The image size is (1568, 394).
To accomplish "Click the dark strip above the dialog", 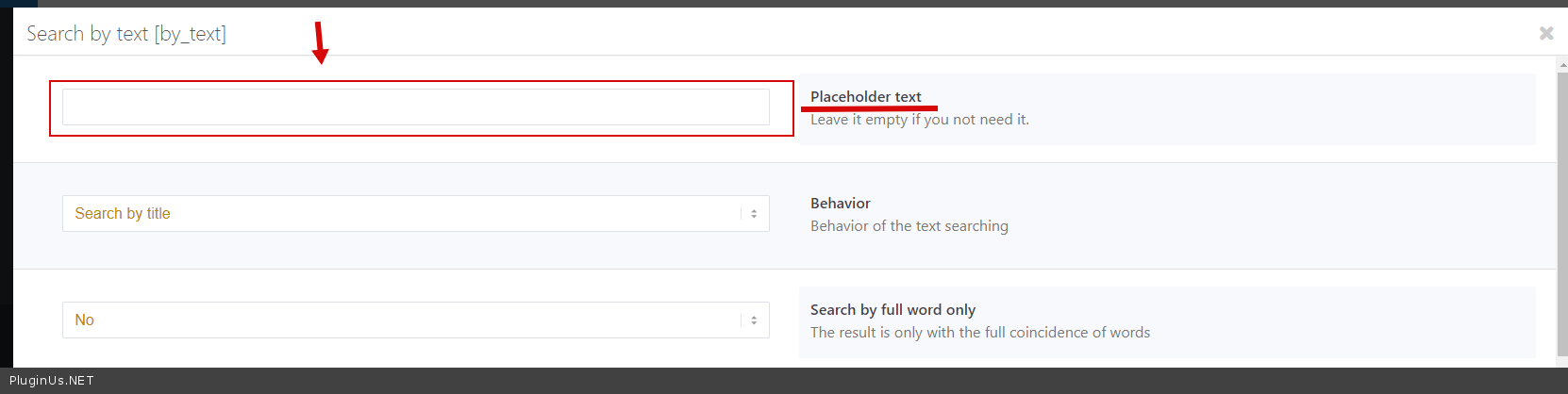I will coord(755,3).
